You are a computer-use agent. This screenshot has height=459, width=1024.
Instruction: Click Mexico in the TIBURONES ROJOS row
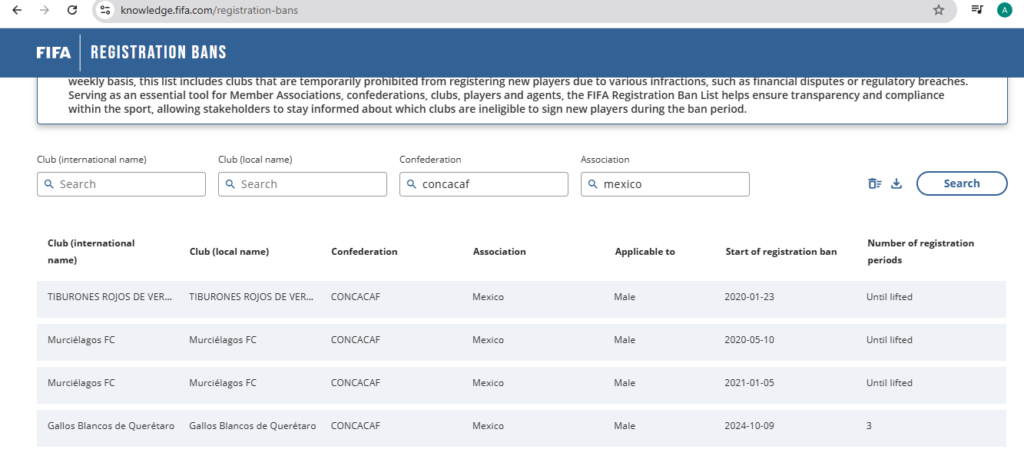488,296
